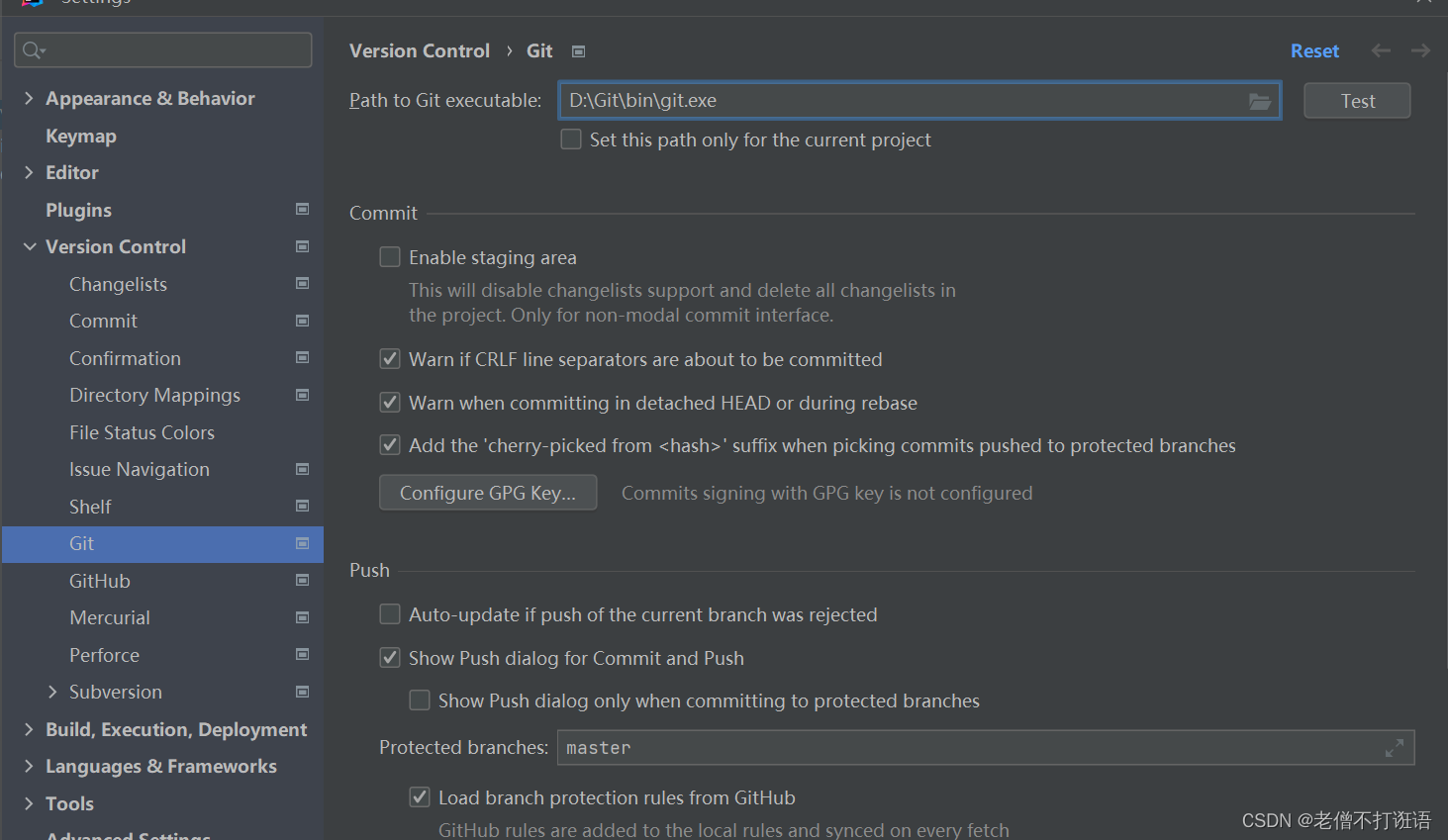Viewport: 1448px width, 840px height.
Task: Select Perforce settings page
Action: coord(104,655)
